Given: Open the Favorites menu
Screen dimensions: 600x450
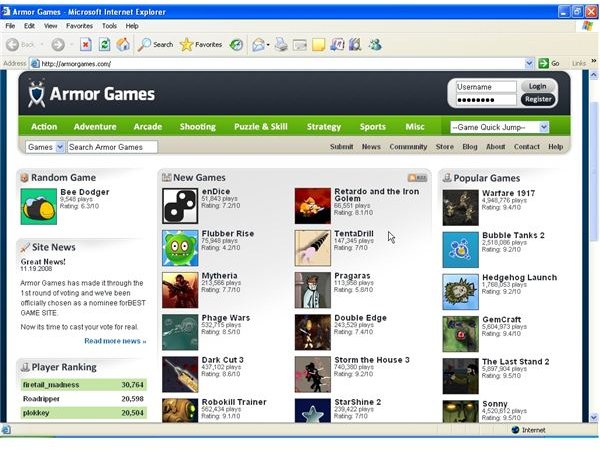Looking at the screenshot, I should click(79, 26).
